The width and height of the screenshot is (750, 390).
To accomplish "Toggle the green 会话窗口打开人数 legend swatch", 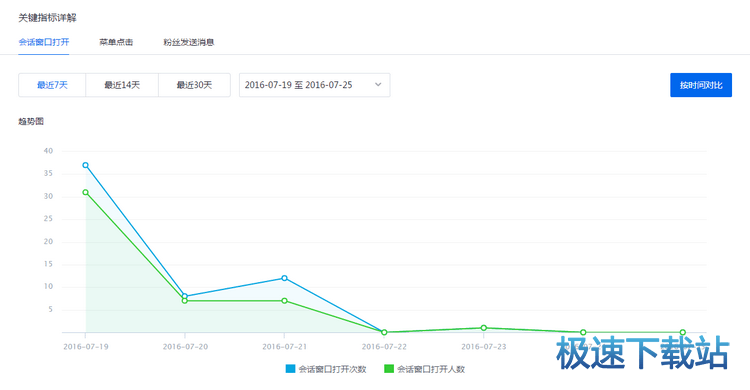I will pos(389,369).
